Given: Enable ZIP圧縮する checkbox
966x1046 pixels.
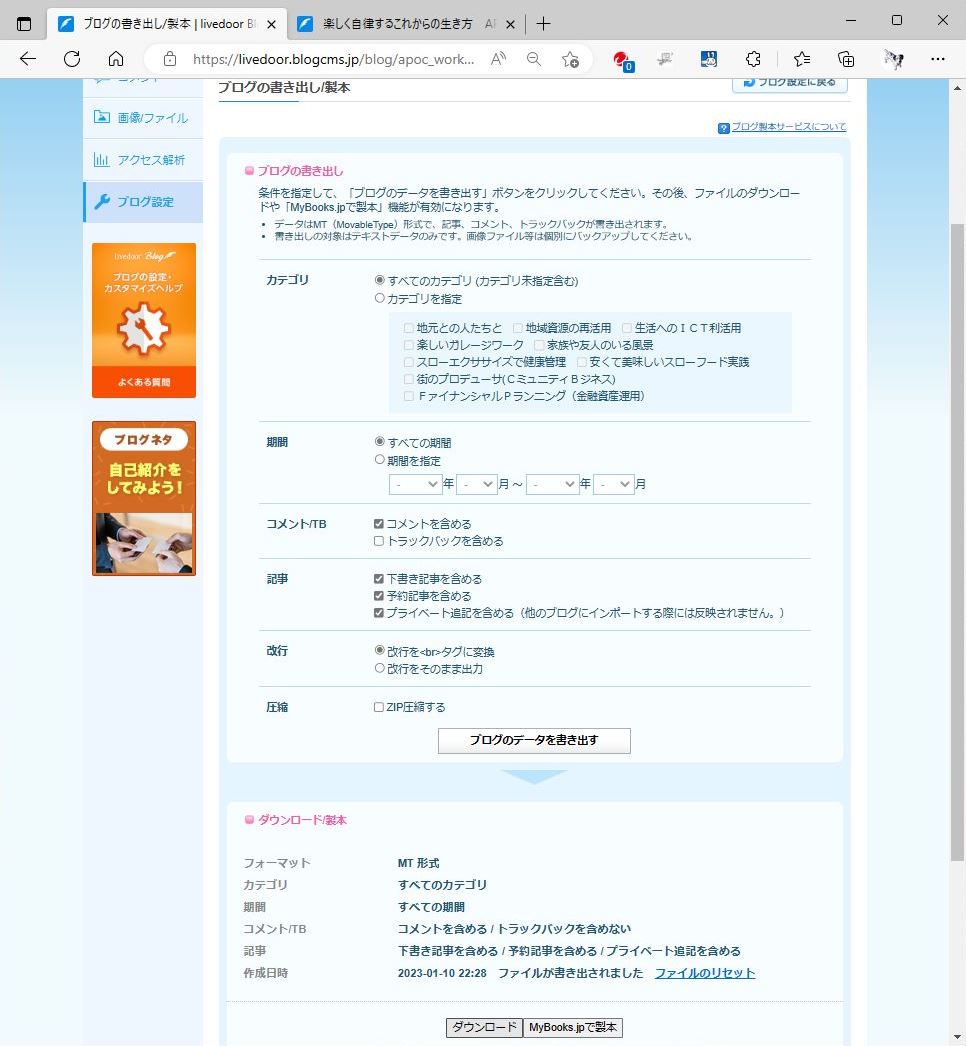Looking at the screenshot, I should coord(378,707).
